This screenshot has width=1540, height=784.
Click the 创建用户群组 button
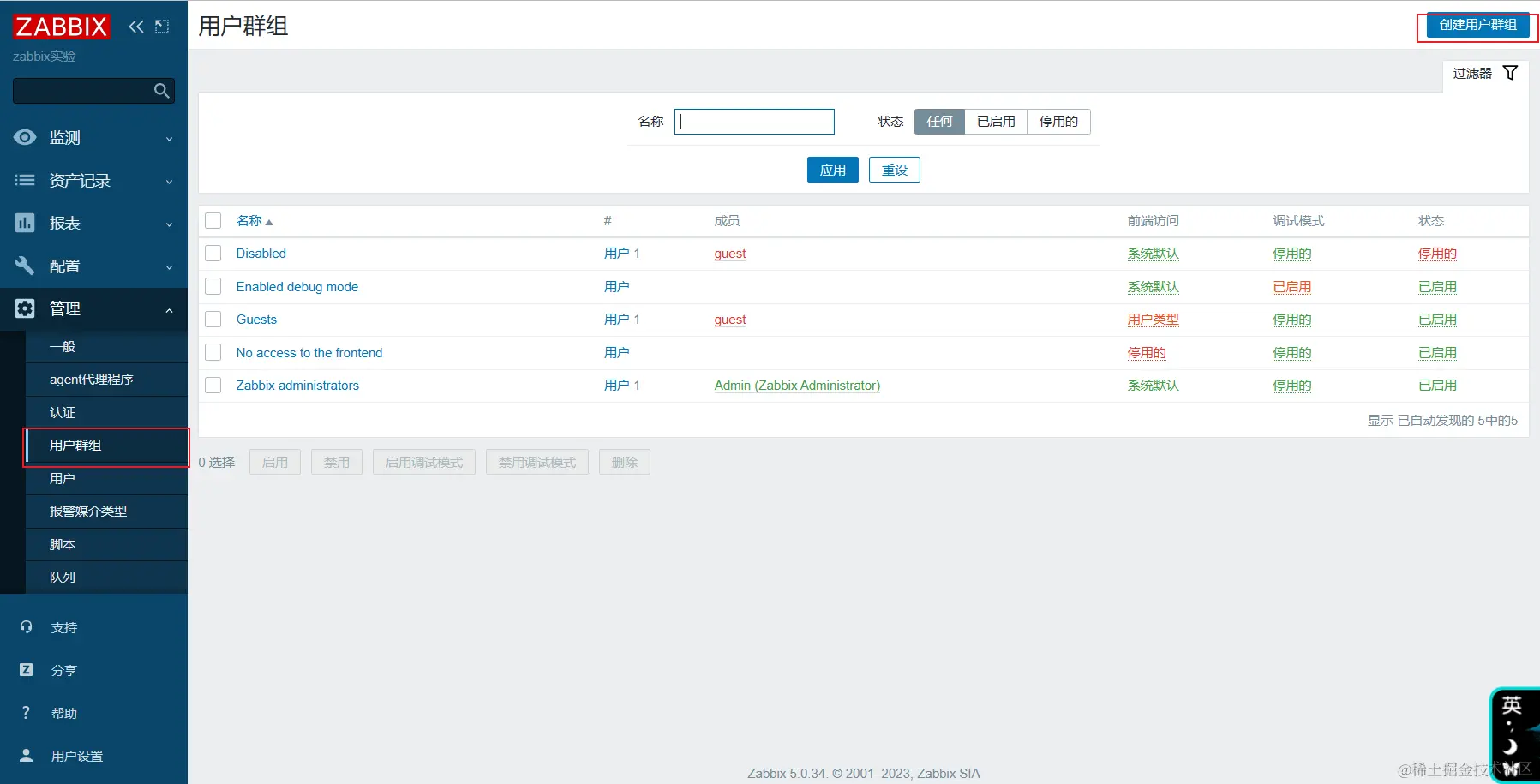[x=1477, y=25]
